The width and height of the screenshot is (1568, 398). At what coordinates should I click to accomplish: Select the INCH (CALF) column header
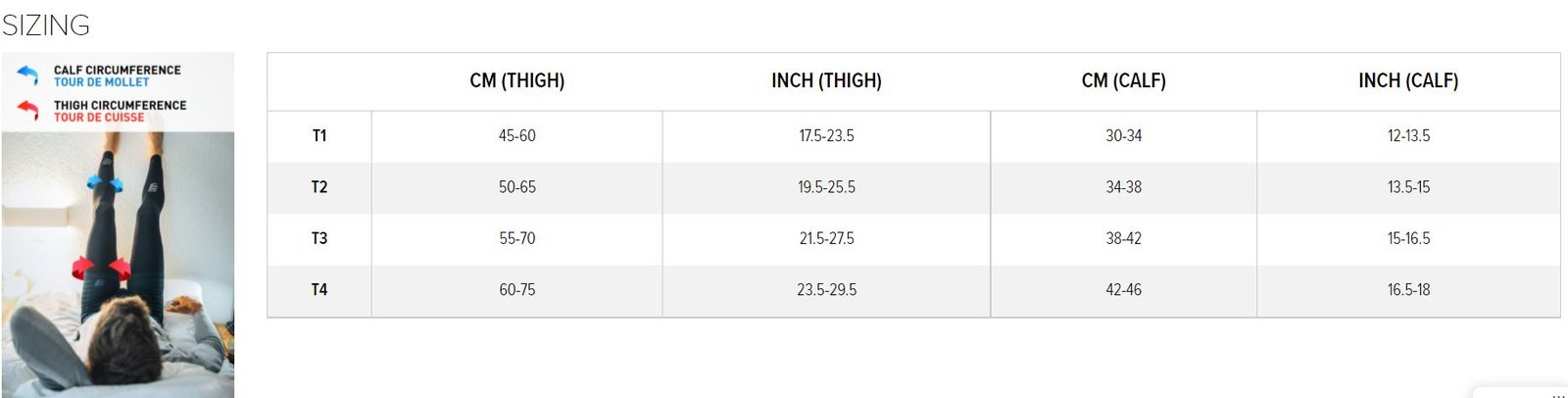tap(1408, 81)
